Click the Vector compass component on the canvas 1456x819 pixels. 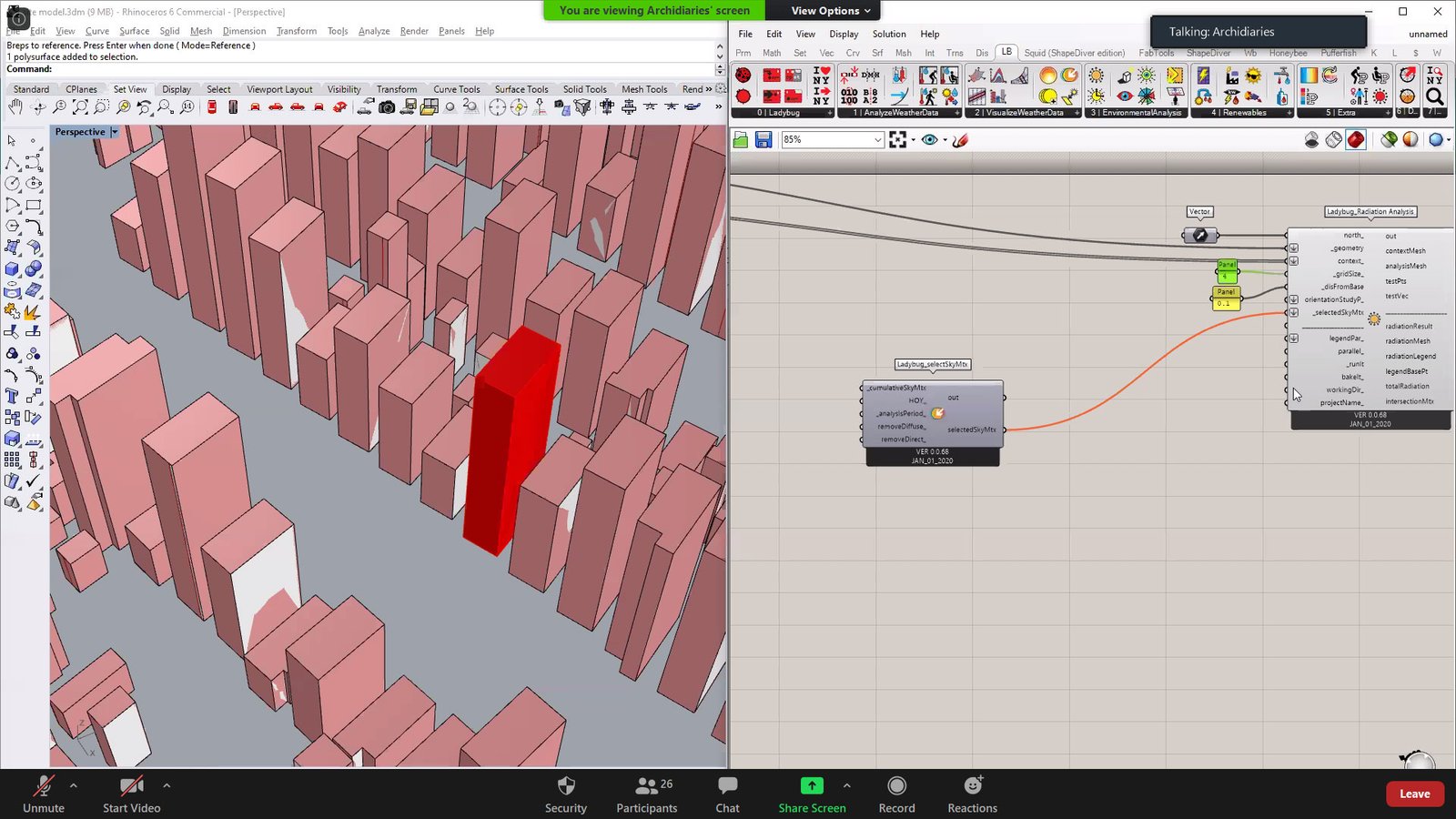coord(1199,236)
